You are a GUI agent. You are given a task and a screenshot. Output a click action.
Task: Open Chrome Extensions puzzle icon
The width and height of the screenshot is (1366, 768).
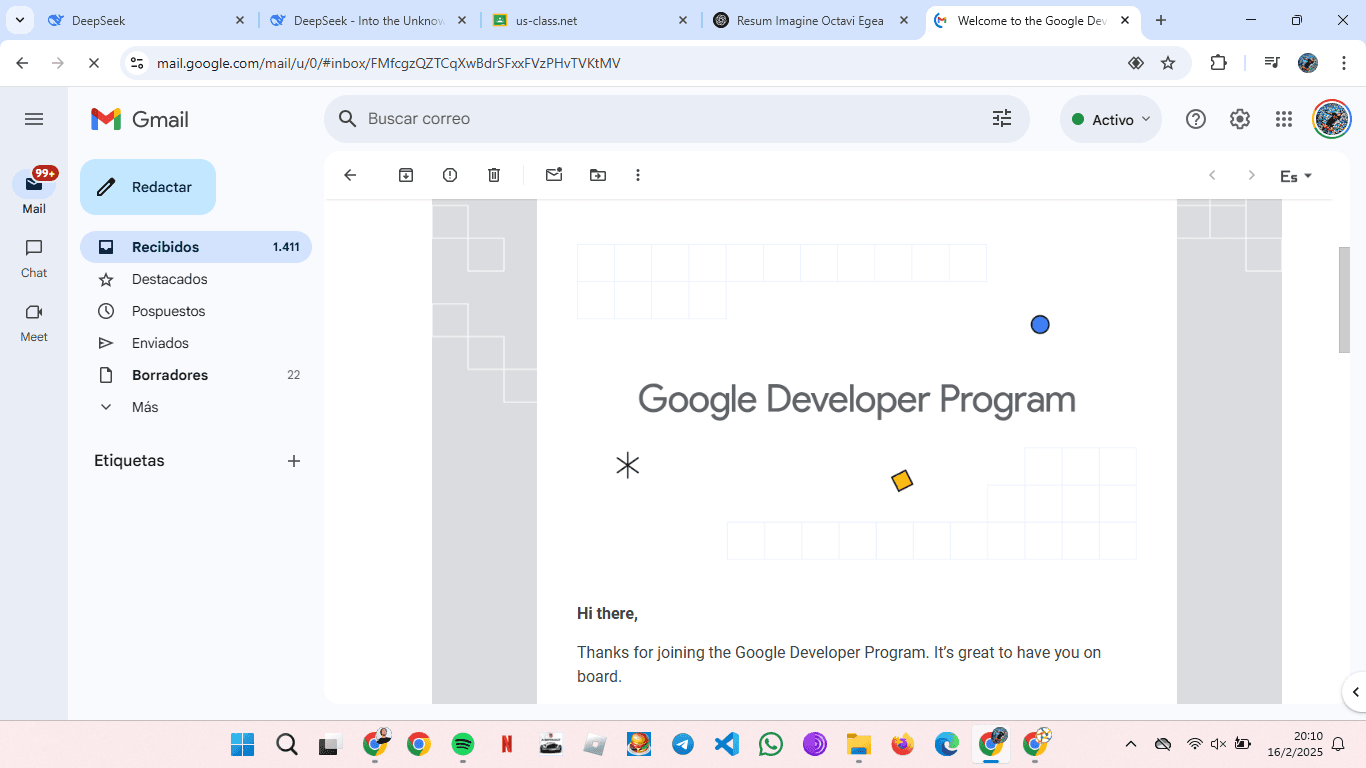[x=1218, y=63]
